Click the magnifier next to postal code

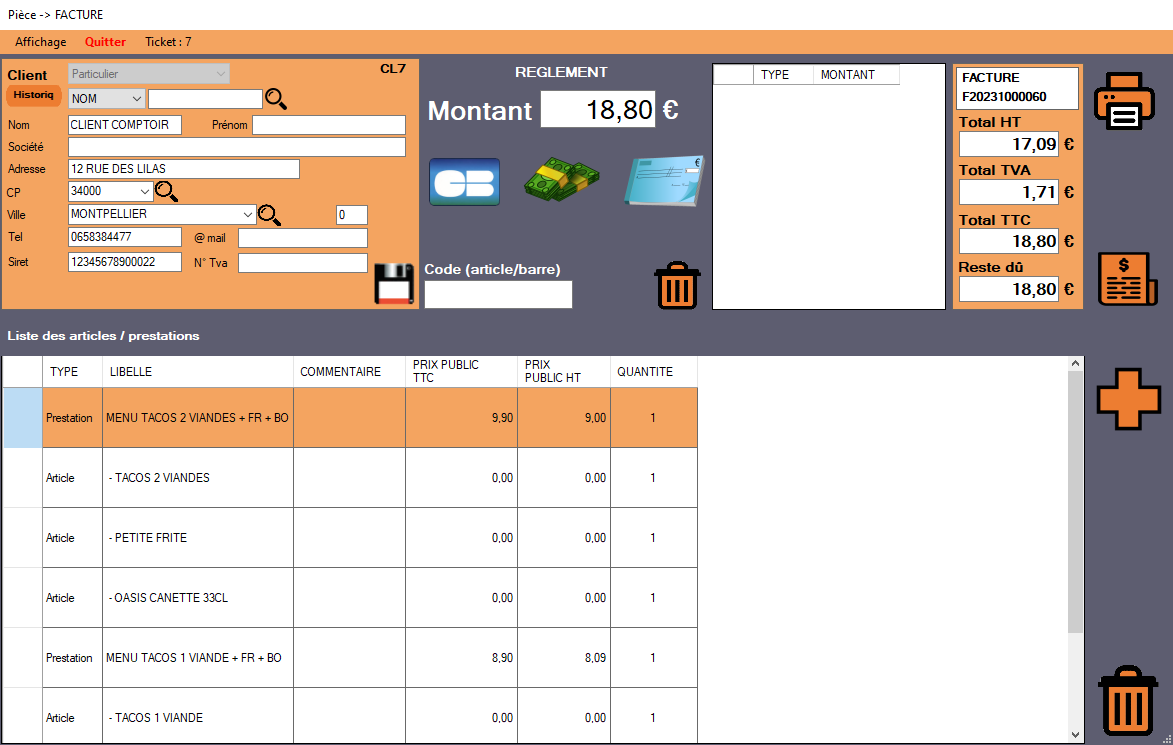point(166,191)
